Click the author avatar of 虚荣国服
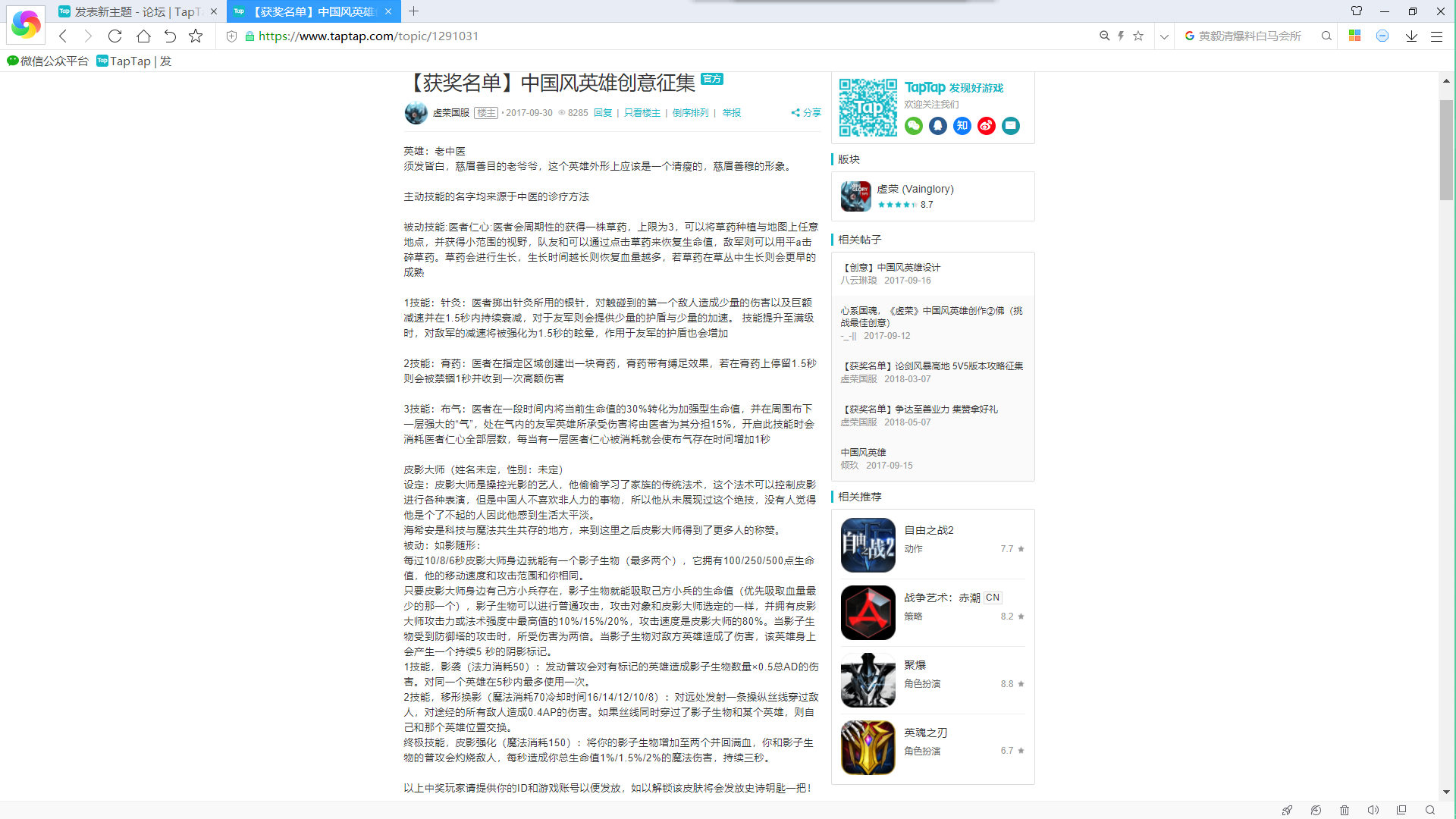 click(416, 112)
